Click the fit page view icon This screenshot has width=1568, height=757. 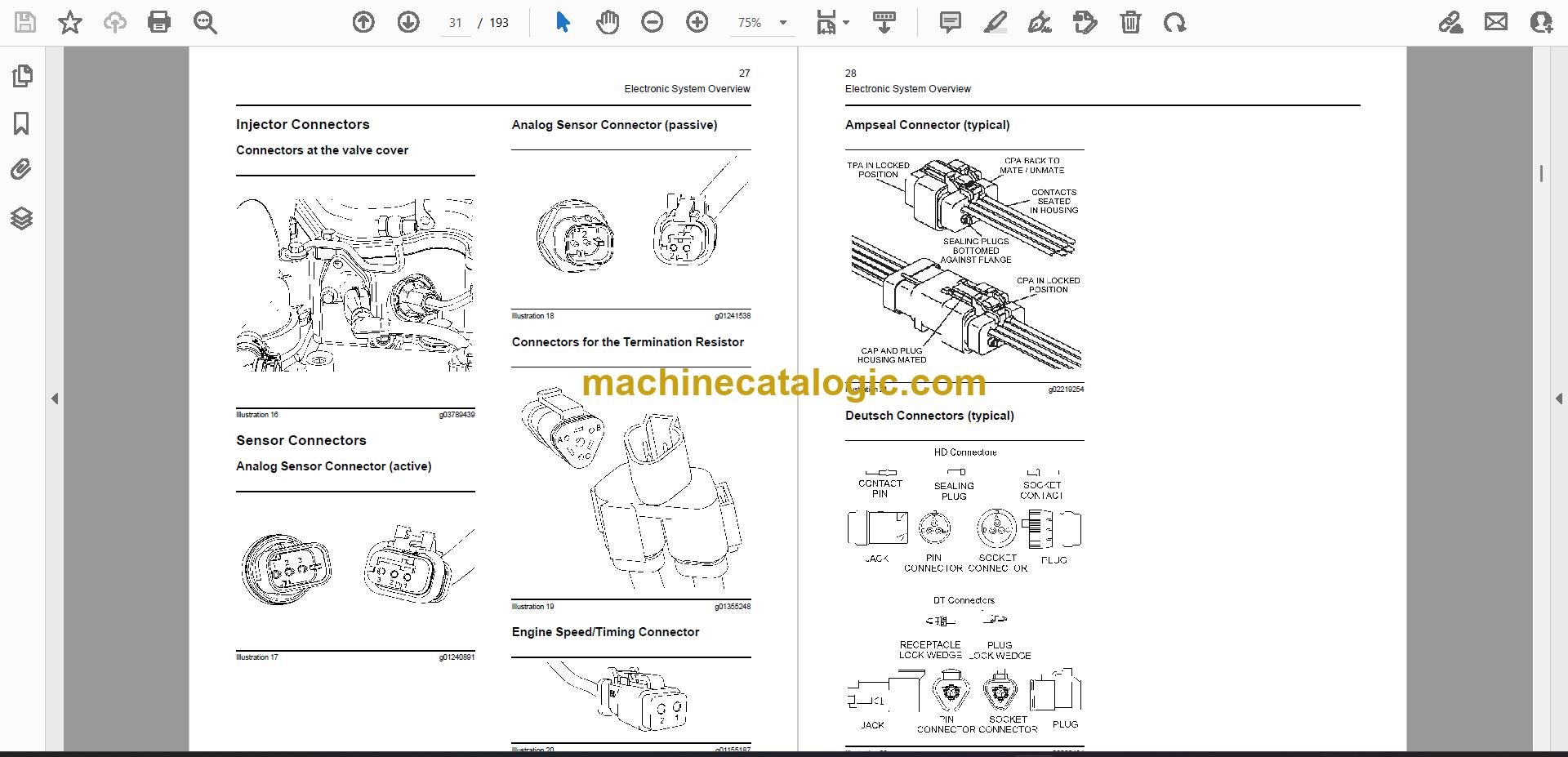point(826,23)
